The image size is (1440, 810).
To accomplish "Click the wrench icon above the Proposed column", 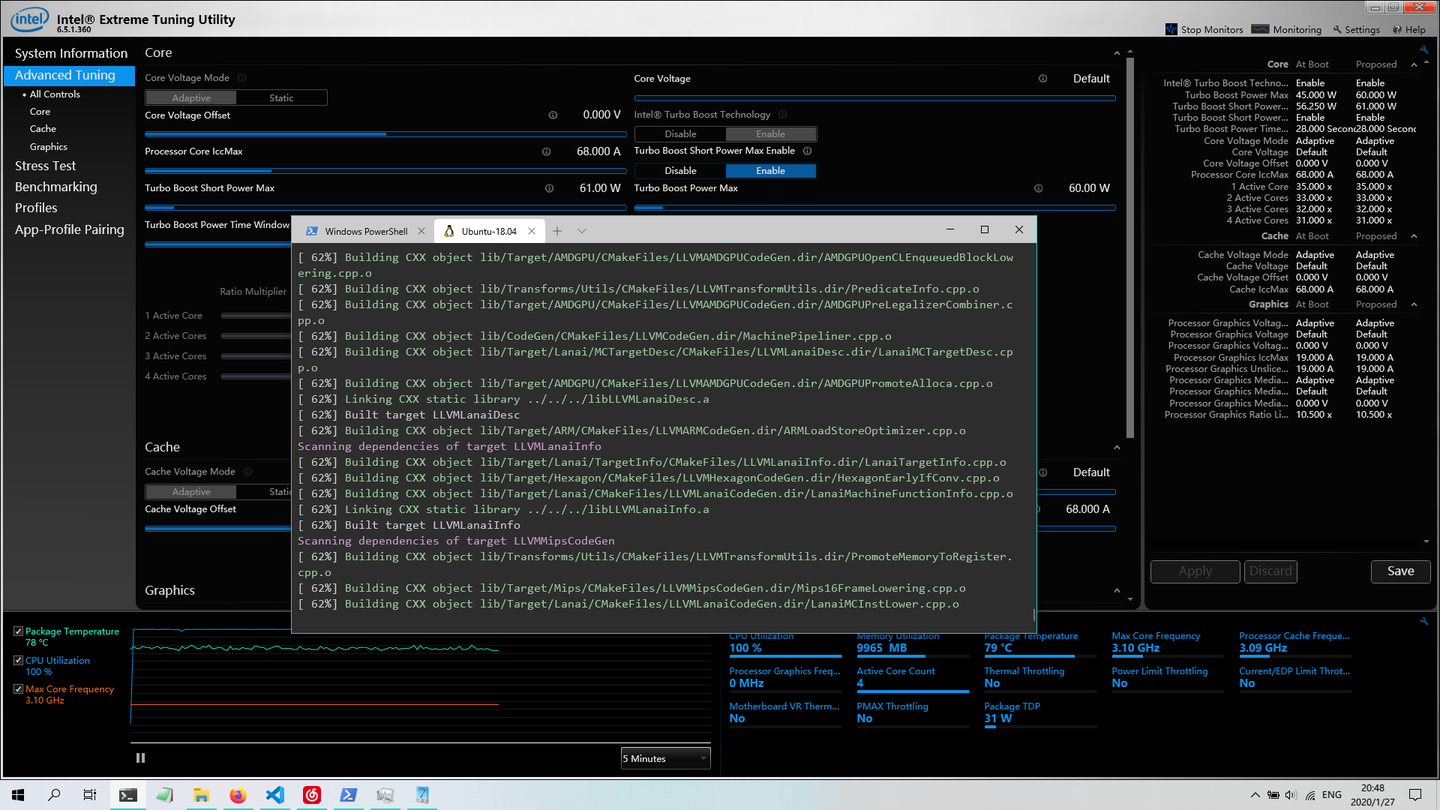I will click(x=1424, y=48).
